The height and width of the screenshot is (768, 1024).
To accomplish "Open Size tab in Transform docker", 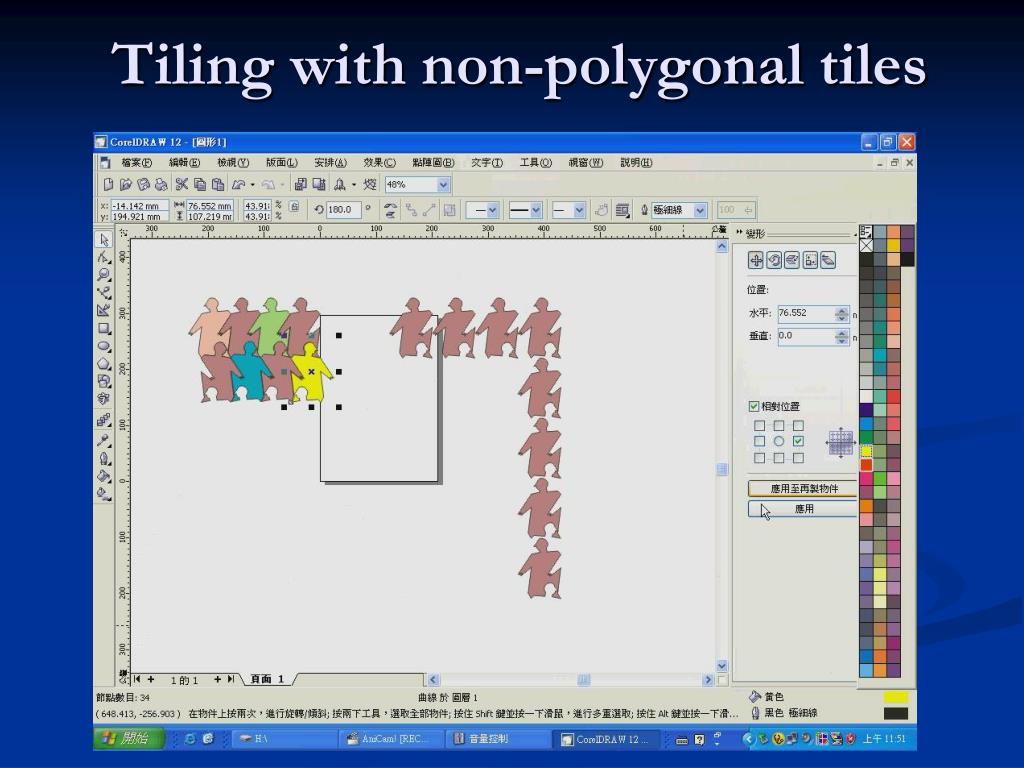I will pyautogui.click(x=810, y=261).
